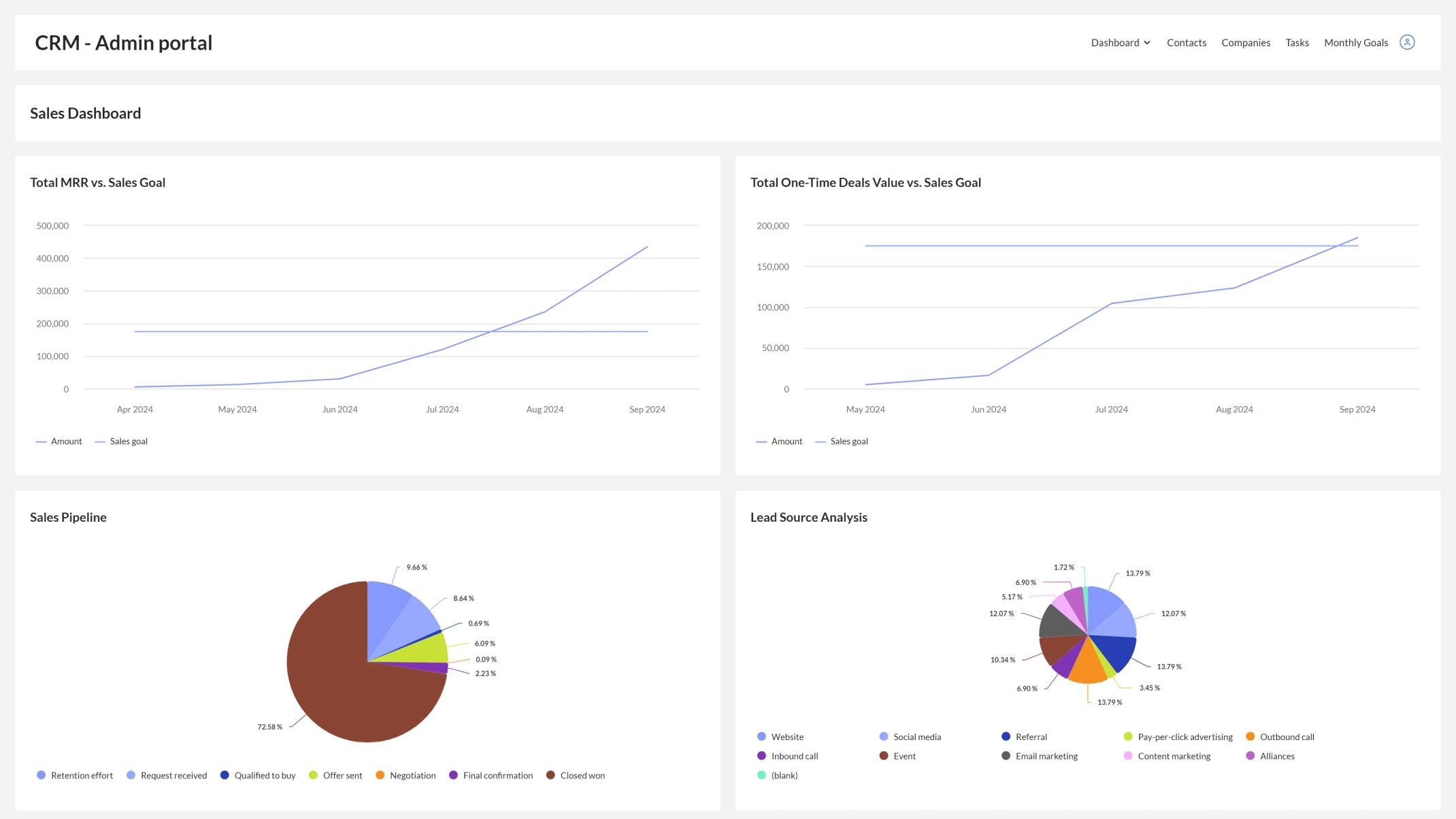Open the Monthly Goals section
The height and width of the screenshot is (819, 1456).
1356,41
